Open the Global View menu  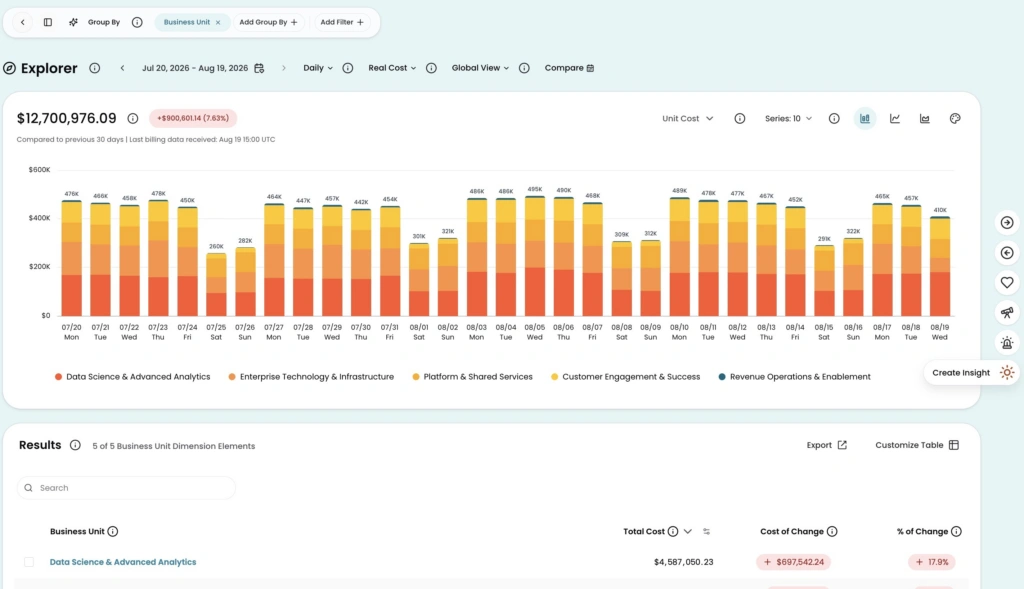click(480, 68)
